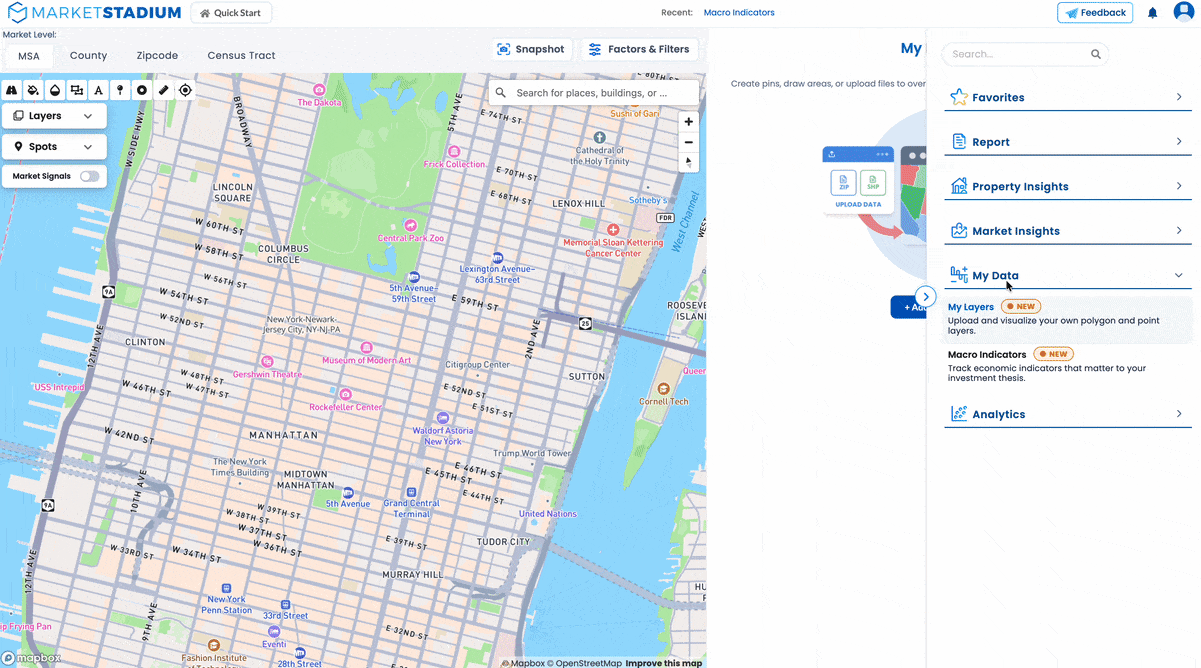Expand the Property Insights section chevron

(x=1179, y=186)
